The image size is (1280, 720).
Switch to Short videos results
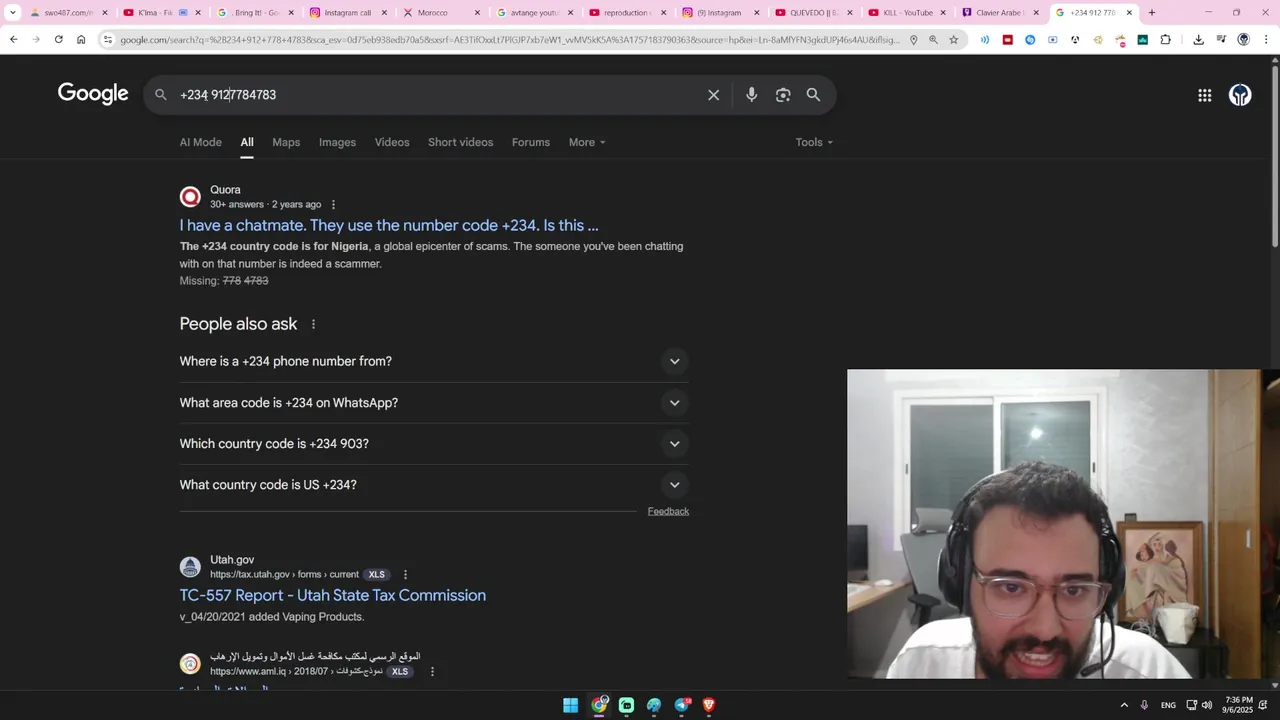(x=460, y=142)
